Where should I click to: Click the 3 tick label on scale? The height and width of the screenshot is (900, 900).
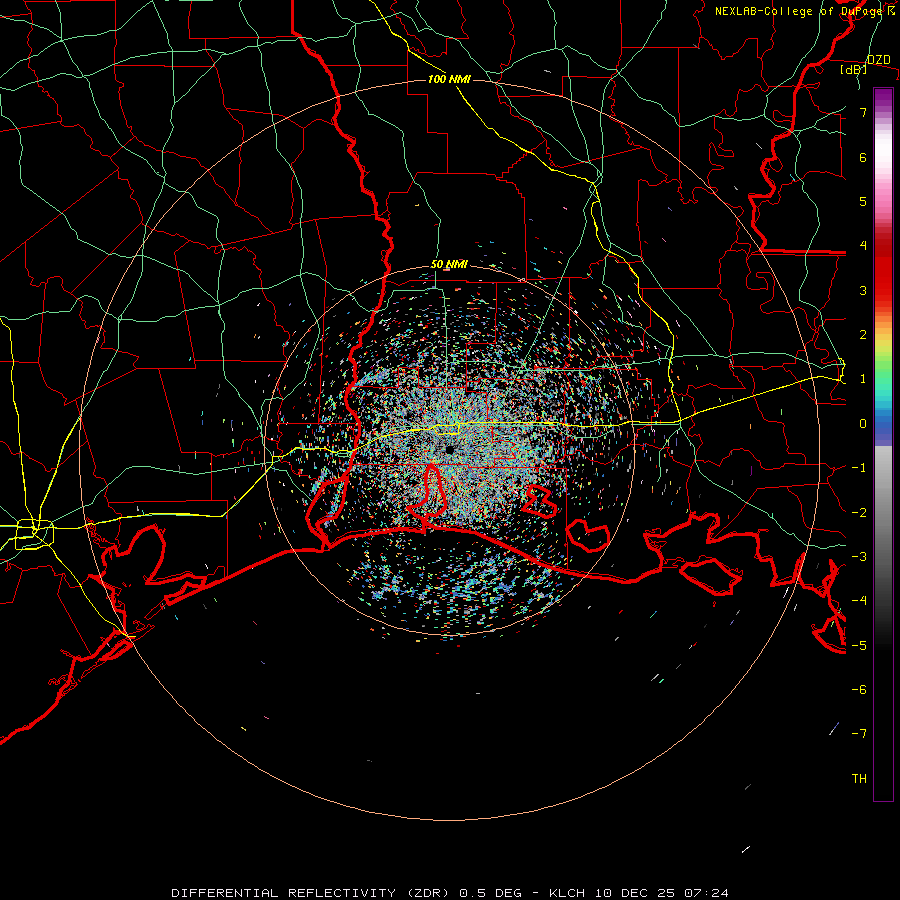(863, 290)
